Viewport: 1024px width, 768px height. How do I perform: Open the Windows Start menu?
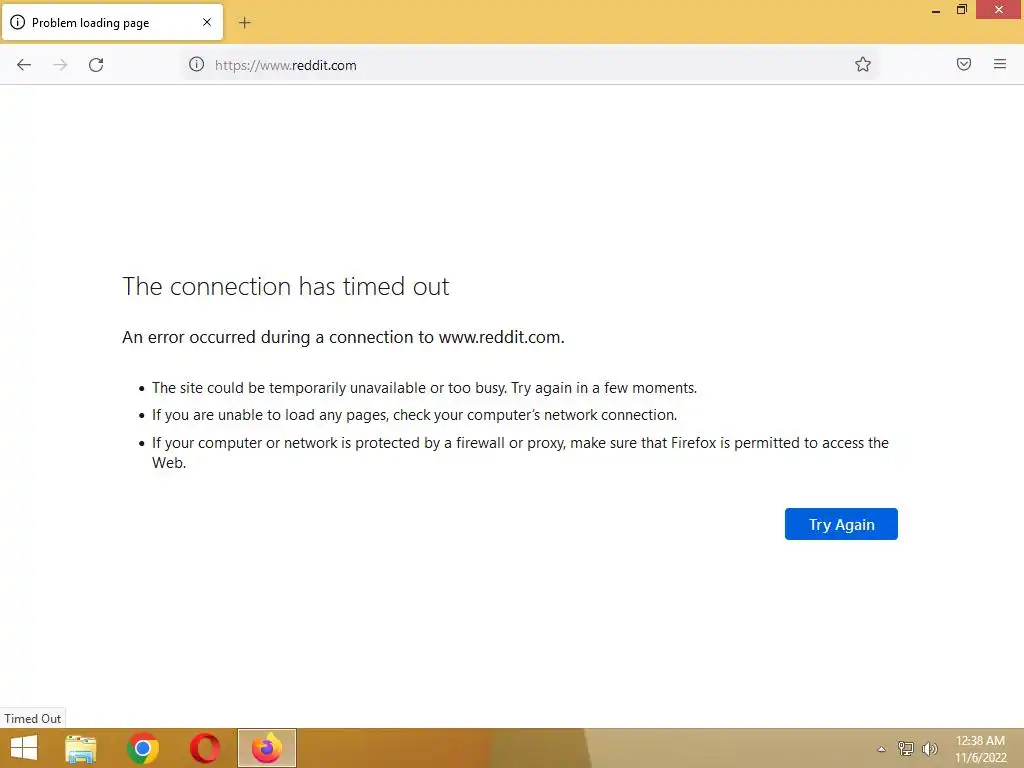point(24,748)
